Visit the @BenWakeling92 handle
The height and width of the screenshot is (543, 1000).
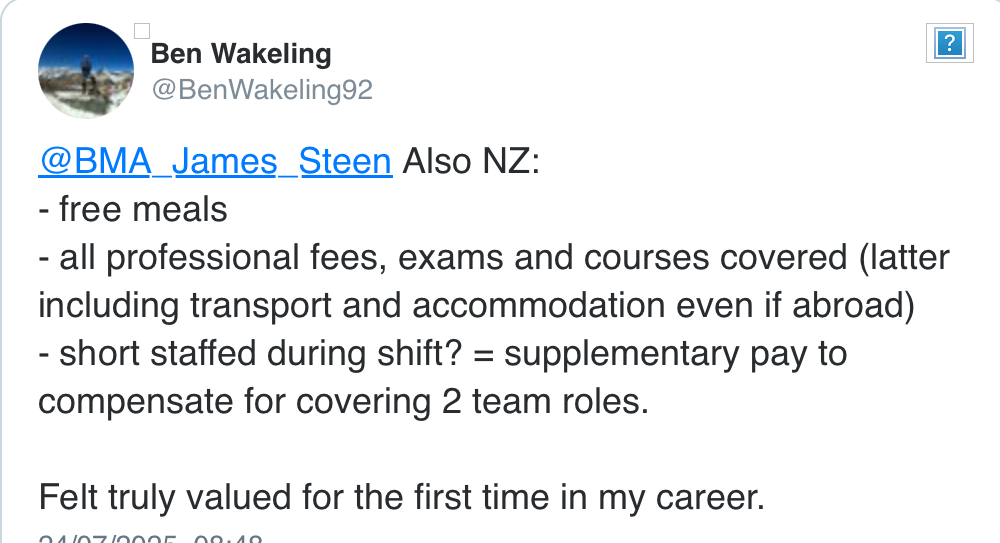click(262, 90)
